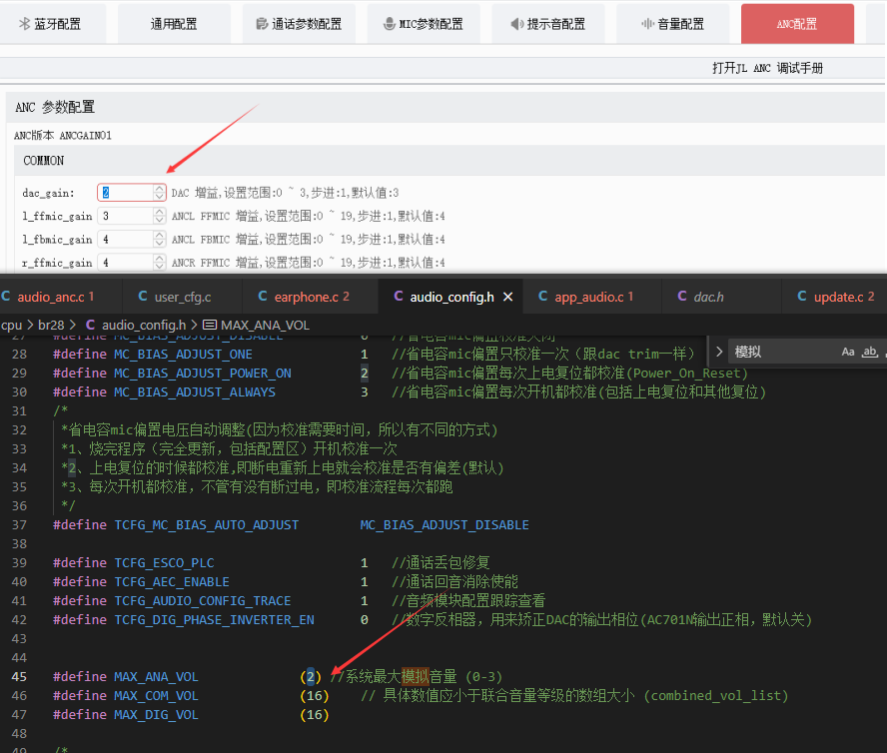Select the MIC参数配置 tab
The image size is (887, 753).
[x=424, y=24]
